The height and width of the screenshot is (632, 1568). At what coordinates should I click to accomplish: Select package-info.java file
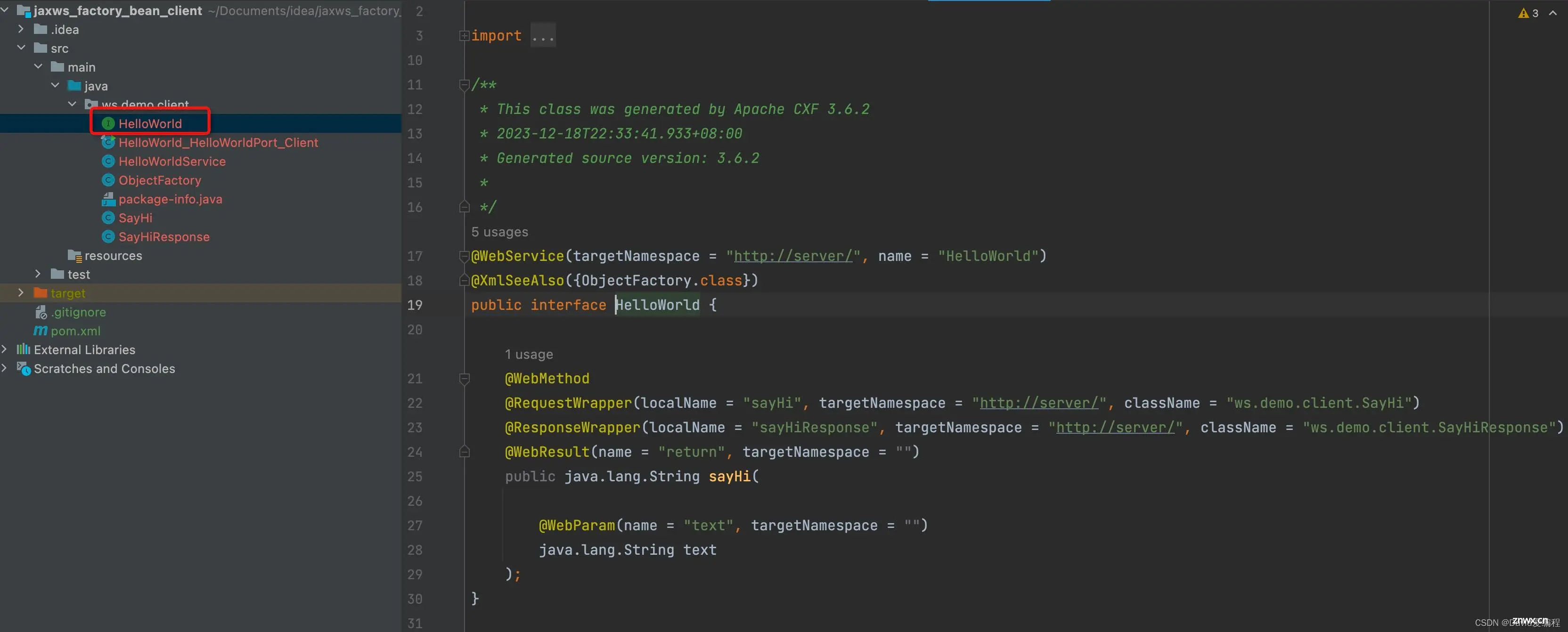coord(171,199)
